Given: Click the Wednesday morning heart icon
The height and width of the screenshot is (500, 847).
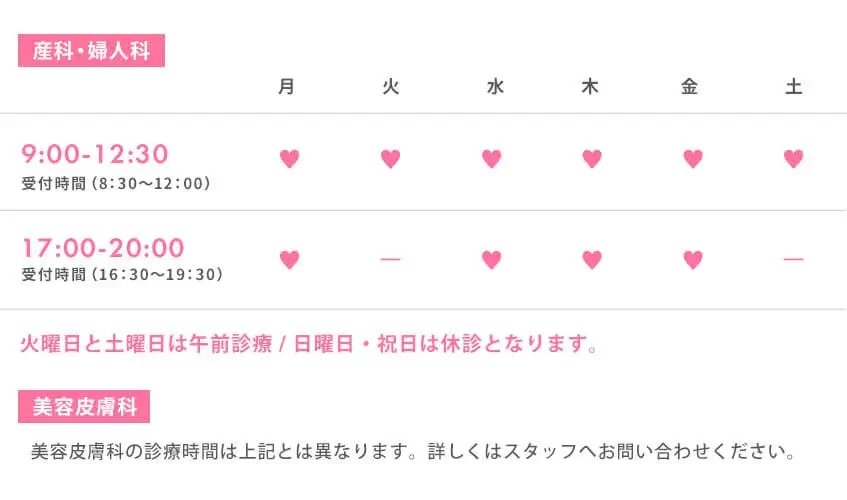Looking at the screenshot, I should tap(491, 158).
